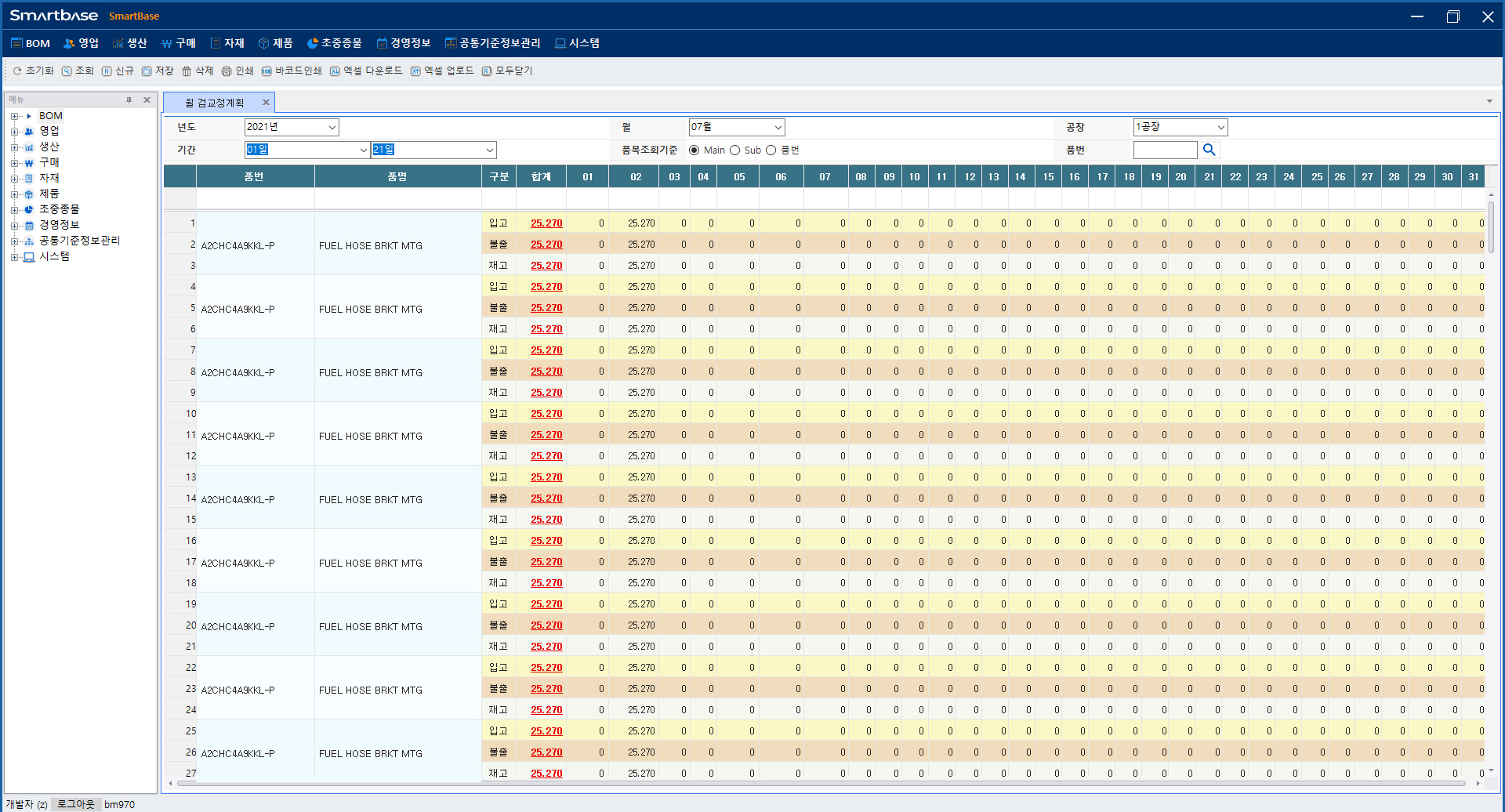Viewport: 1505px width, 812px height.
Task: Click the horizontal scrollbar of the grid
Action: [821, 783]
